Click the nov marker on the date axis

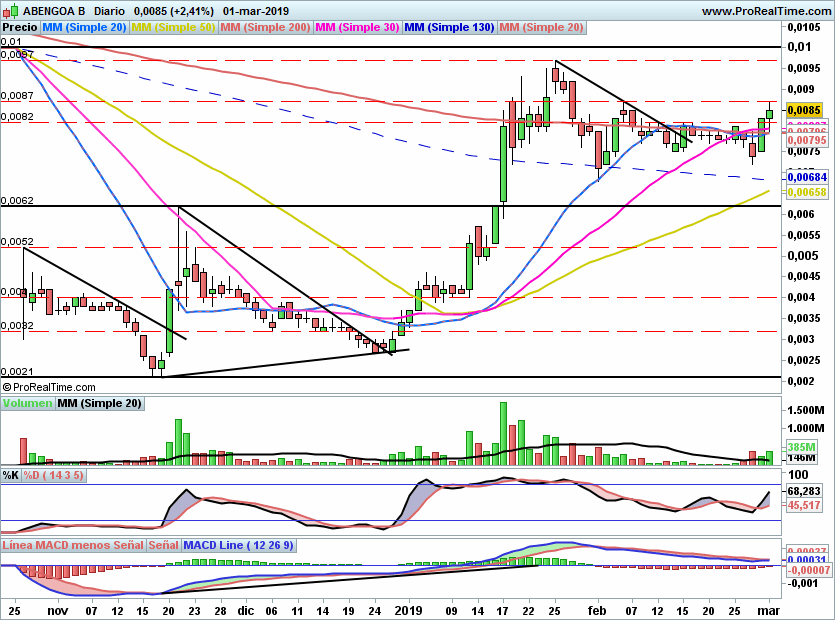click(58, 610)
